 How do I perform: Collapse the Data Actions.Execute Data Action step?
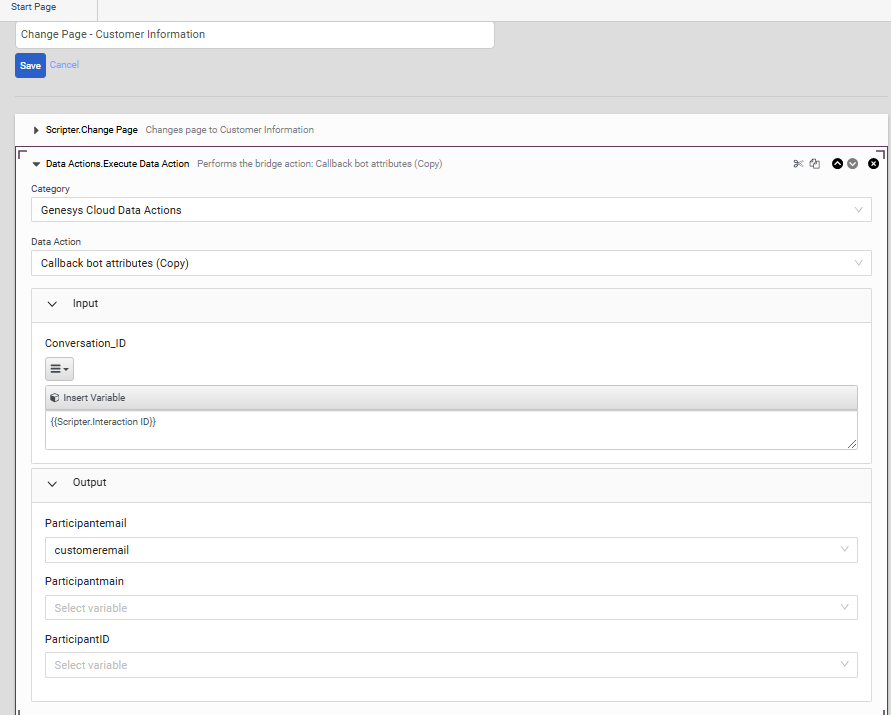click(36, 164)
